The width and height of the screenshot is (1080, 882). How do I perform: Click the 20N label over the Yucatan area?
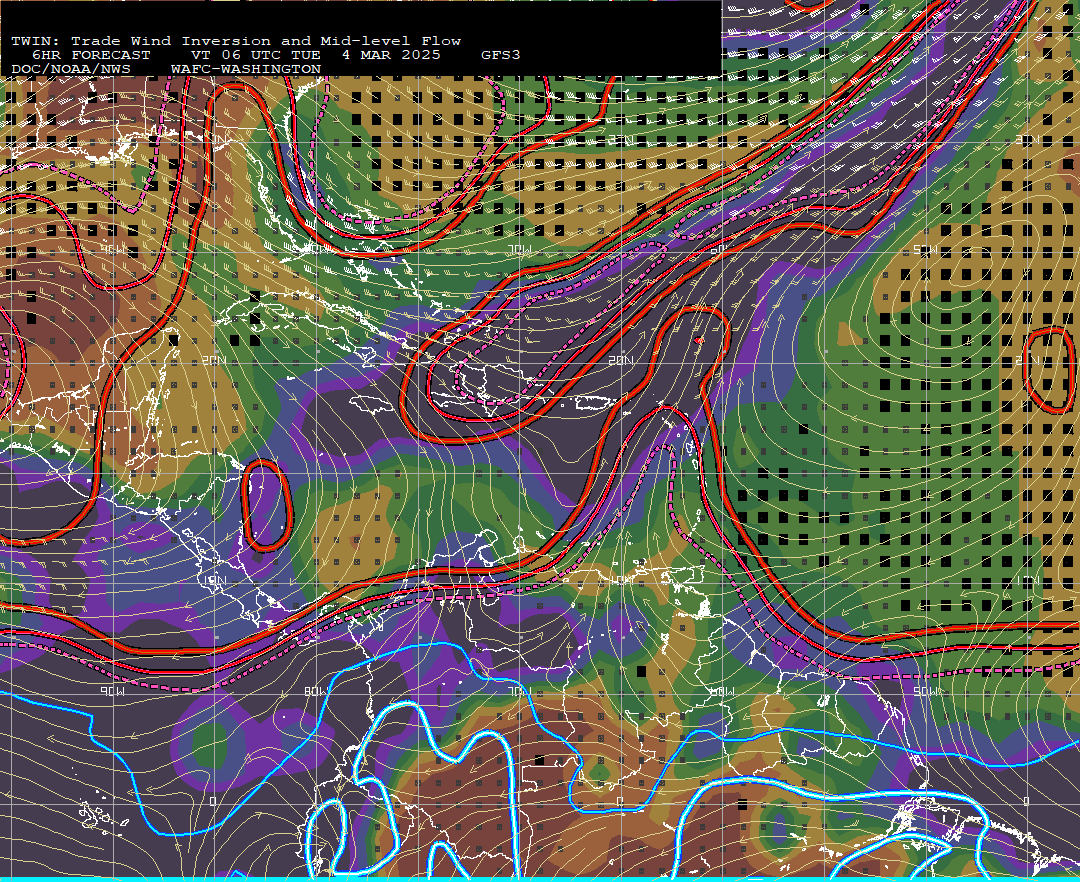pos(214,360)
